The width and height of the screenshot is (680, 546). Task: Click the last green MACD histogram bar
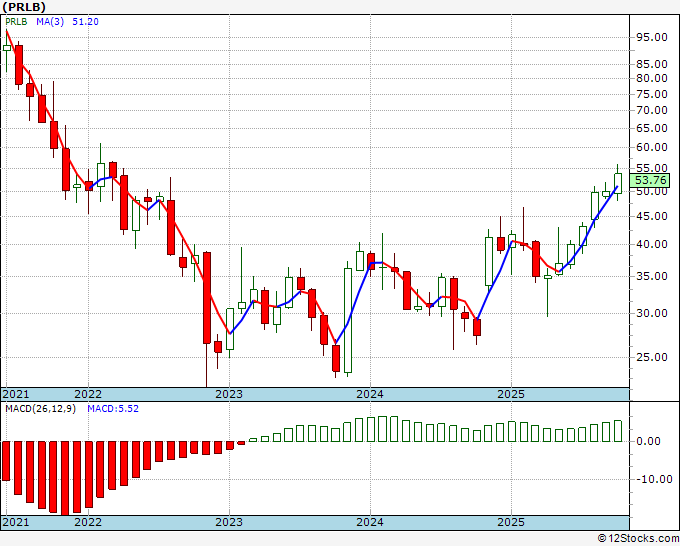[618, 431]
